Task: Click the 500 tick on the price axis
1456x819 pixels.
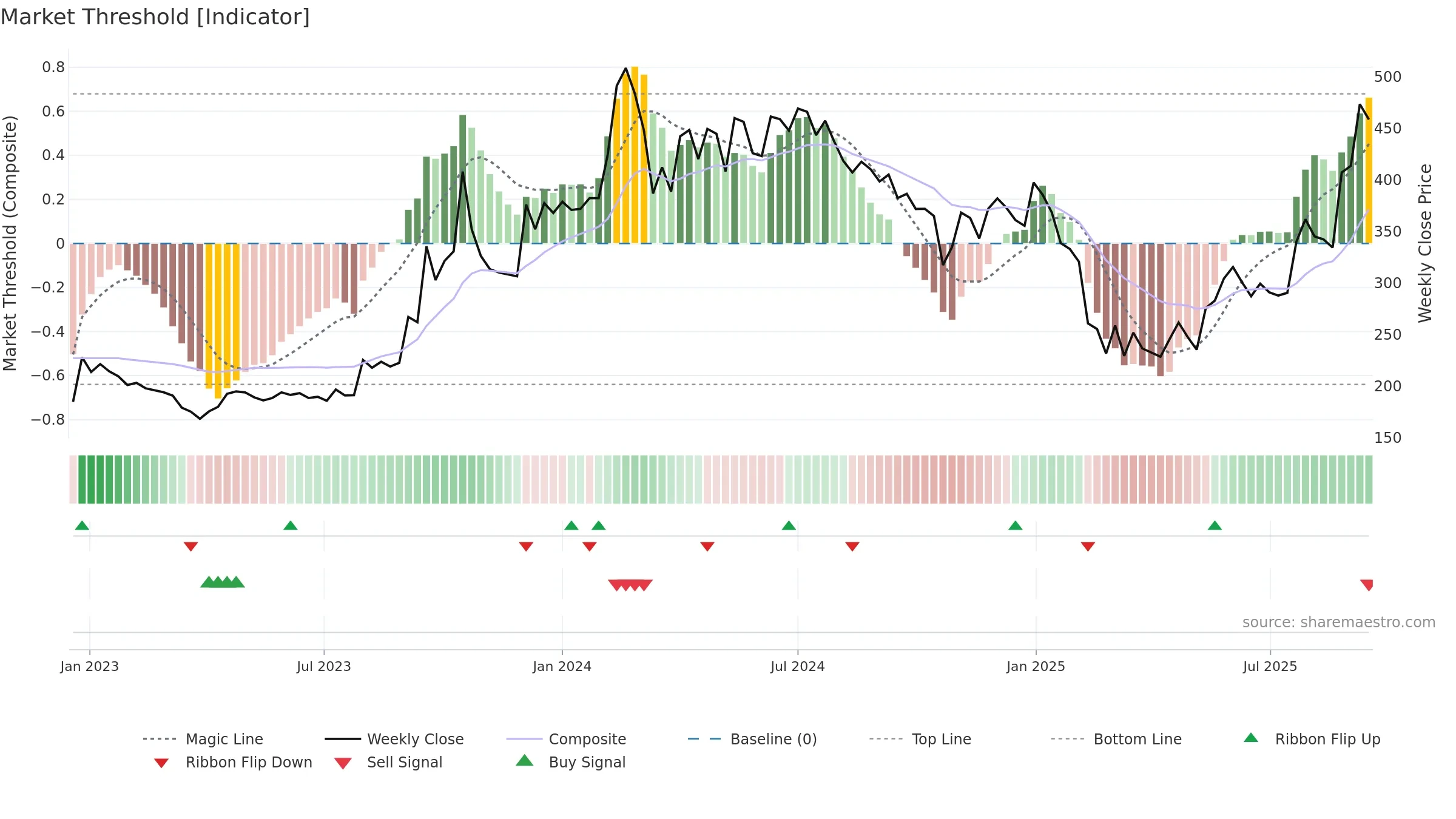Action: pyautogui.click(x=1388, y=77)
